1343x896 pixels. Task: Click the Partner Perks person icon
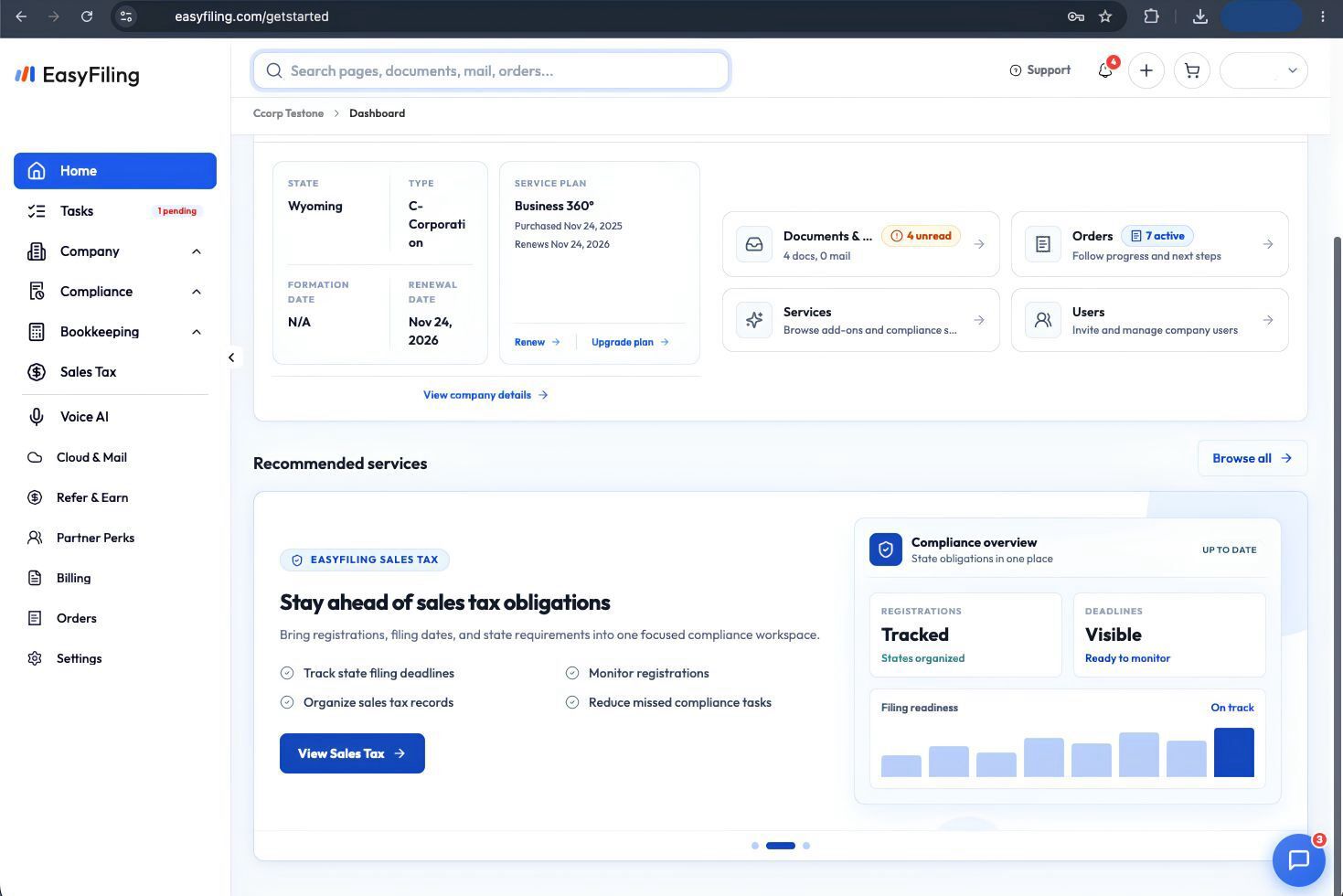coord(35,538)
